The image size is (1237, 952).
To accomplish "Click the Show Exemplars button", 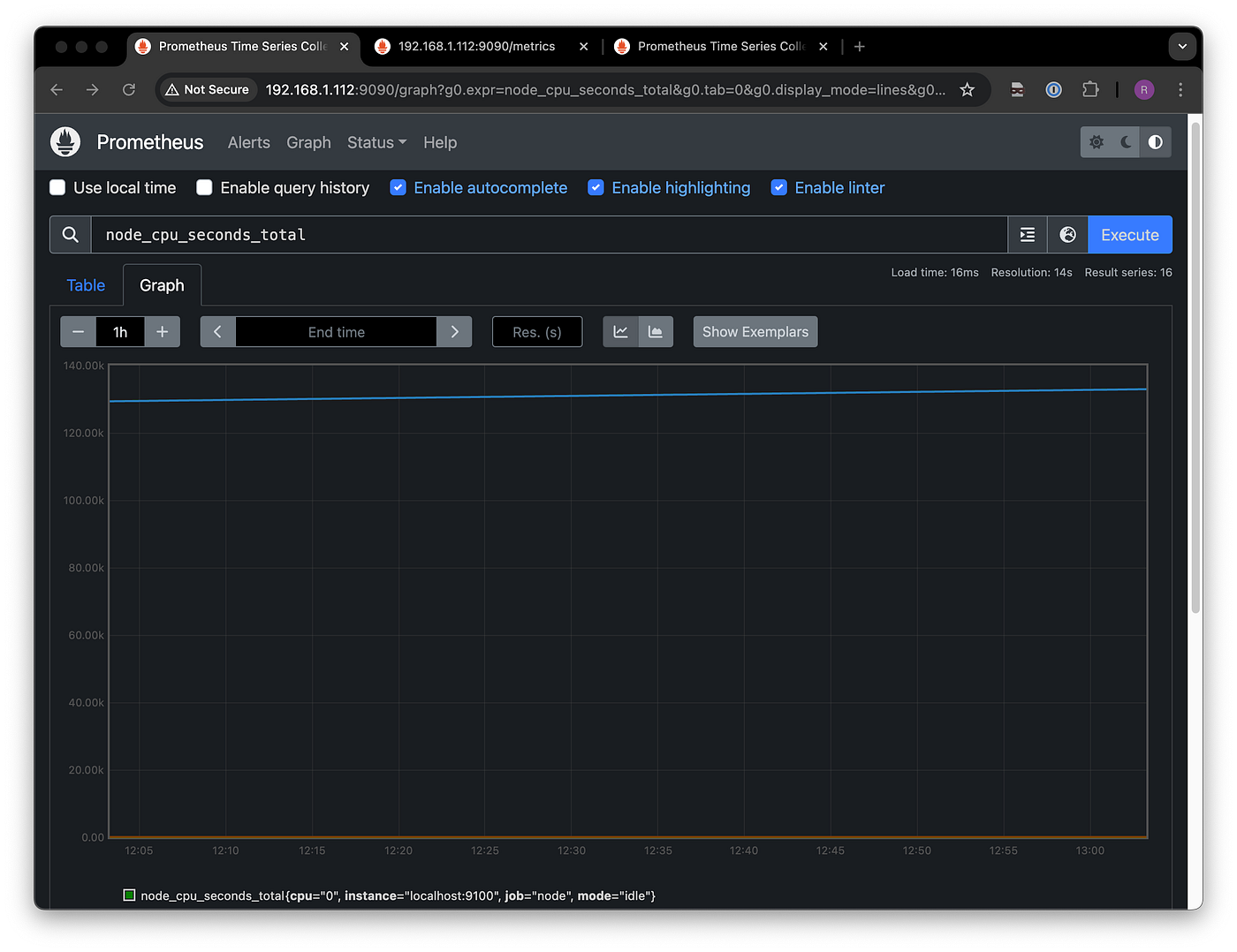I will [x=755, y=332].
